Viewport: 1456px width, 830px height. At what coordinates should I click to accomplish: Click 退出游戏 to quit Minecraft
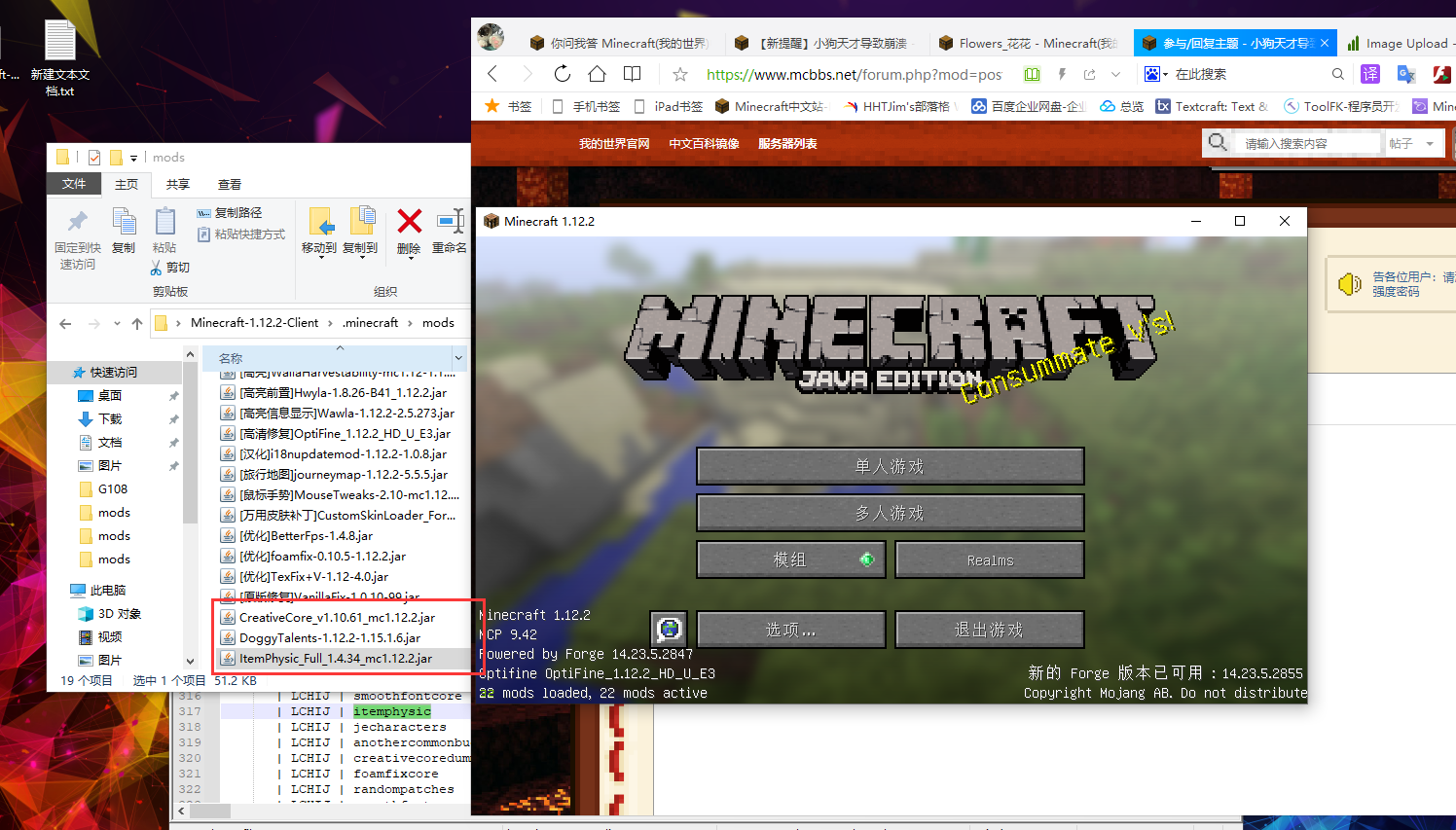[x=990, y=630]
